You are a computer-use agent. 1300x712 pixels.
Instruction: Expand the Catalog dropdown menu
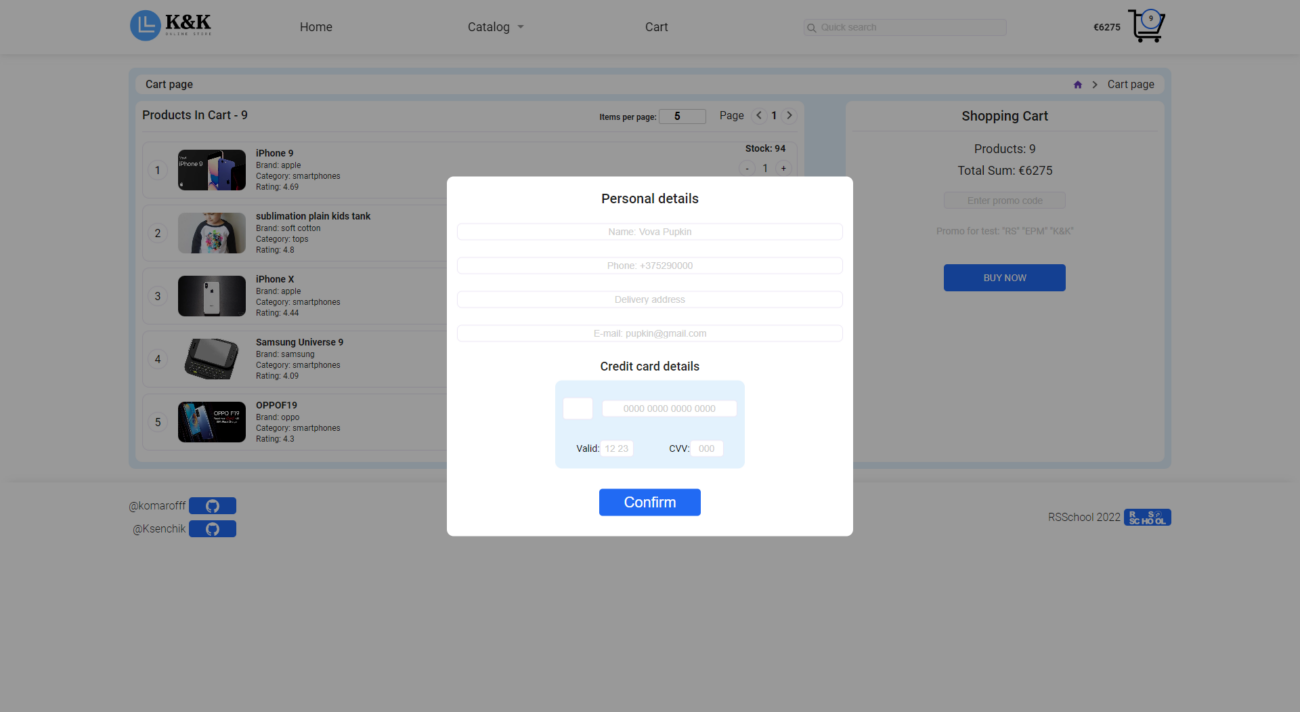496,27
